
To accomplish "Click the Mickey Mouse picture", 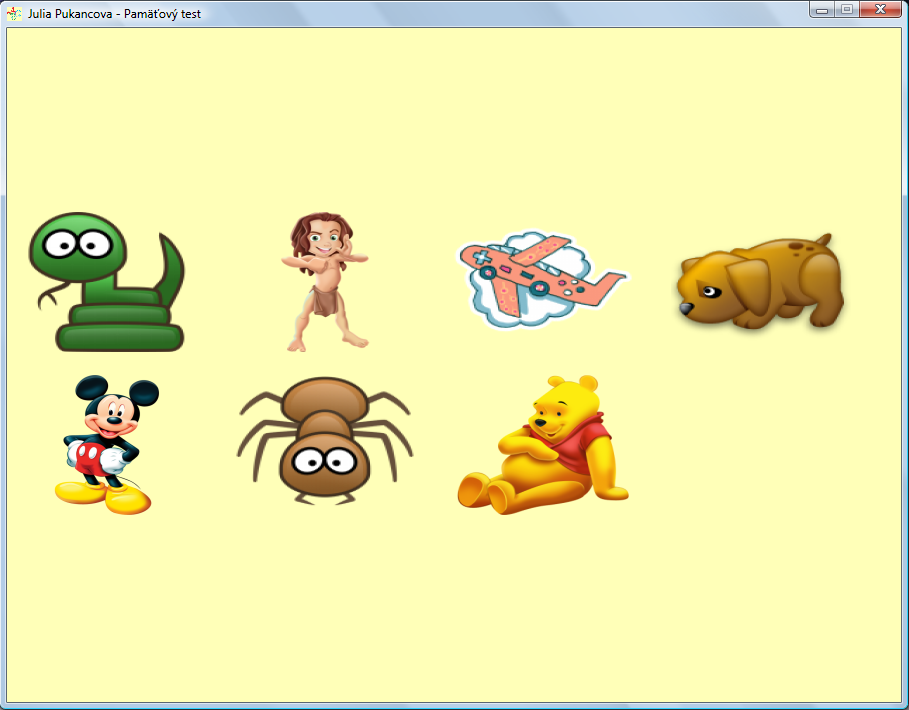I will click(x=105, y=444).
